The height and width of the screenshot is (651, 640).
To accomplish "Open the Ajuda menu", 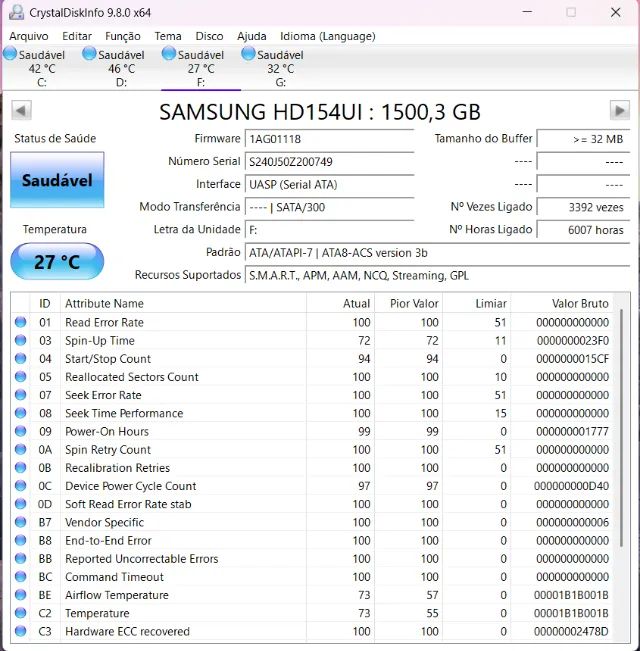I will coord(252,37).
